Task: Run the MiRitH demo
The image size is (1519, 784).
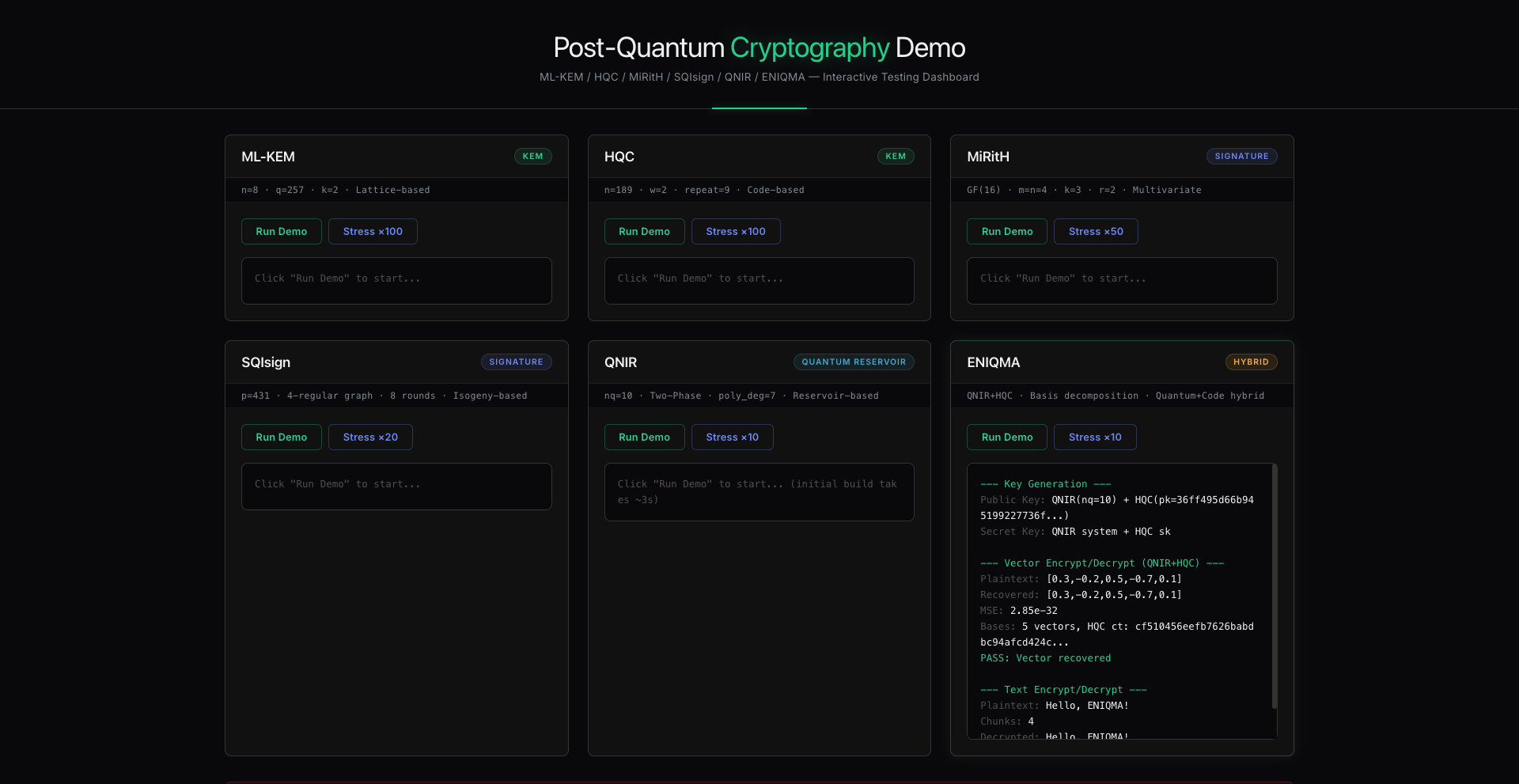Action: point(1006,232)
